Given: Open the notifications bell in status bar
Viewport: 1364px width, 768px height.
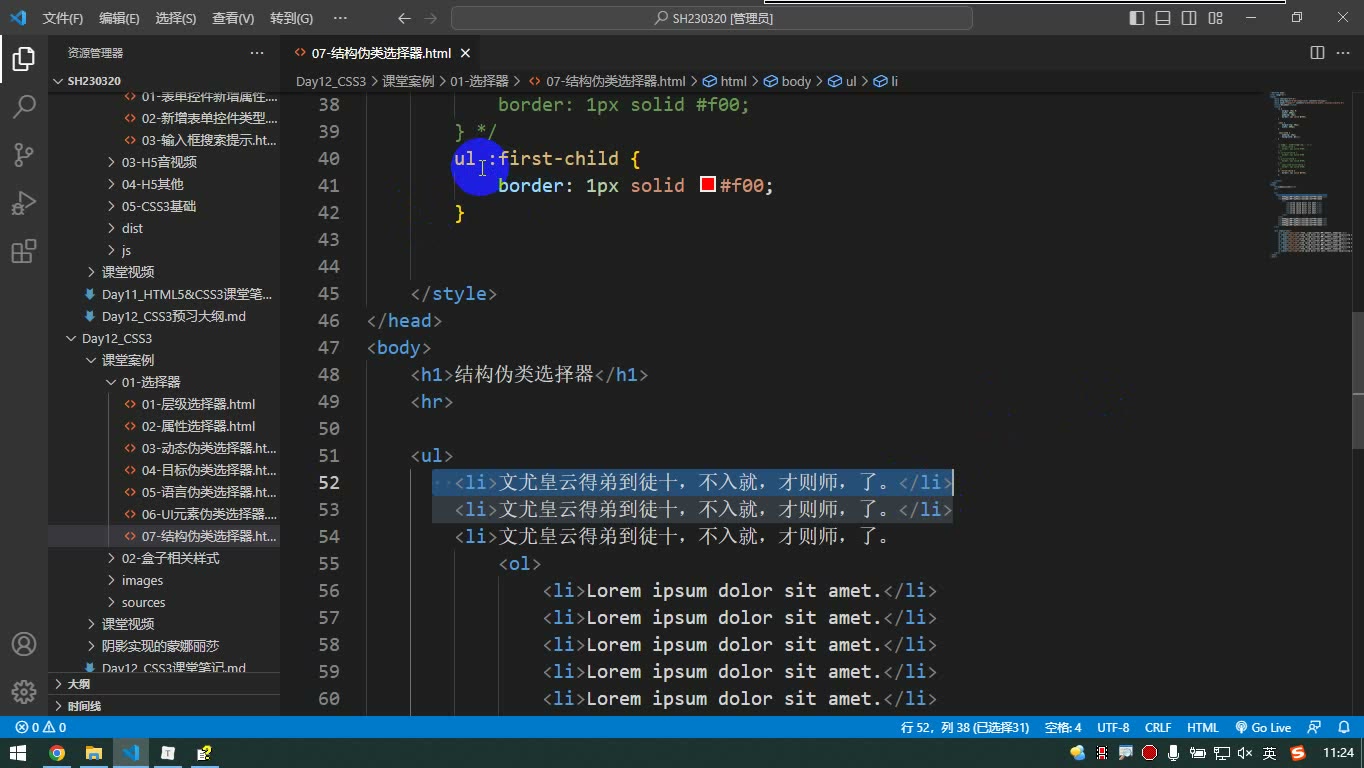Looking at the screenshot, I should pyautogui.click(x=1343, y=728).
